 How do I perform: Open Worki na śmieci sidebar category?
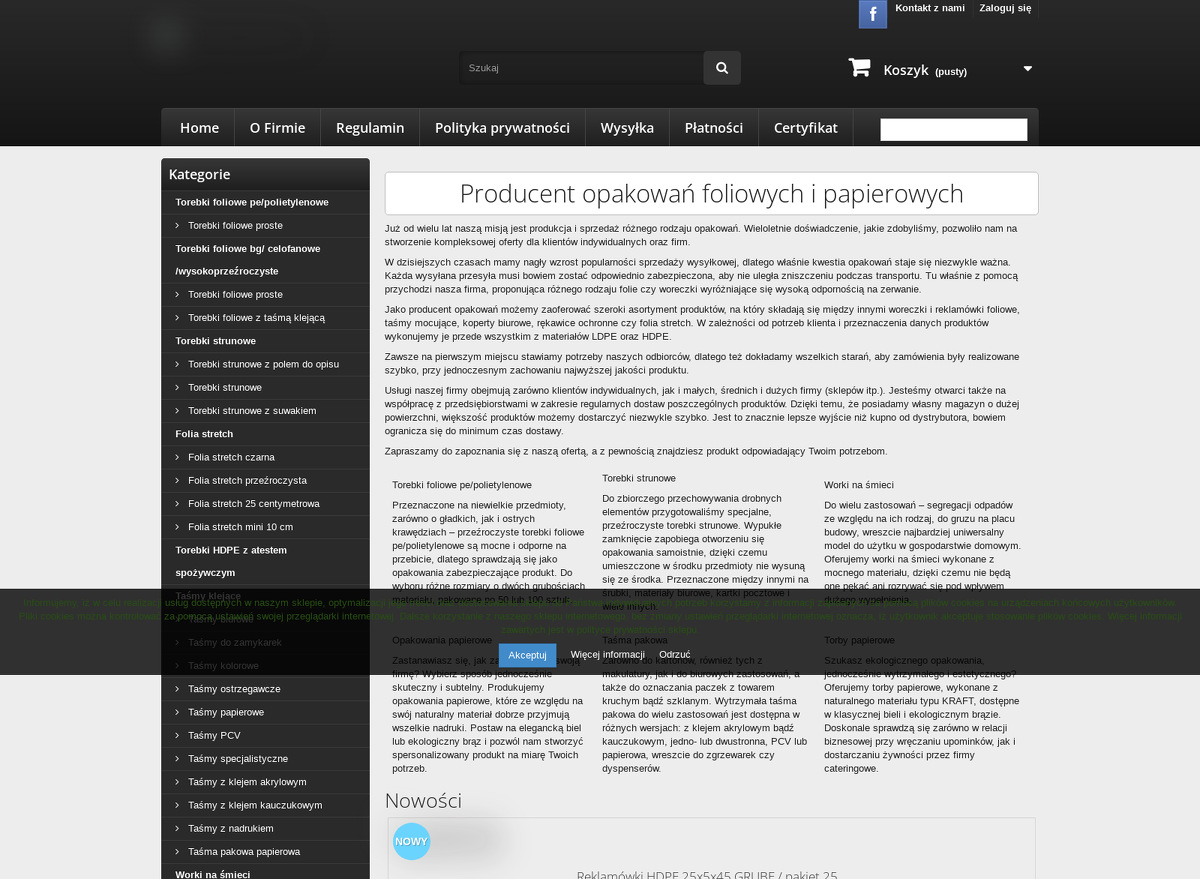(x=212, y=874)
